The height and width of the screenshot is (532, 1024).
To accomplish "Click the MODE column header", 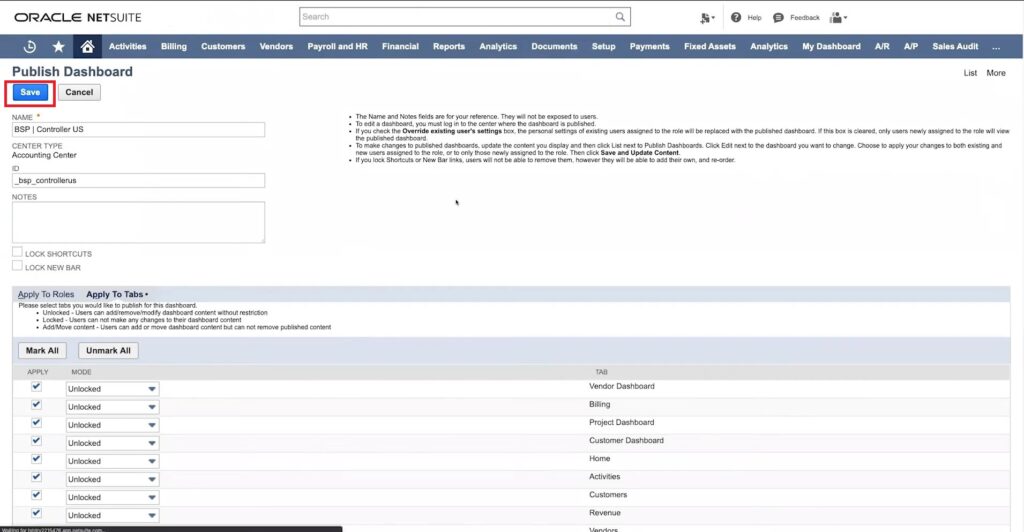I will tap(82, 372).
